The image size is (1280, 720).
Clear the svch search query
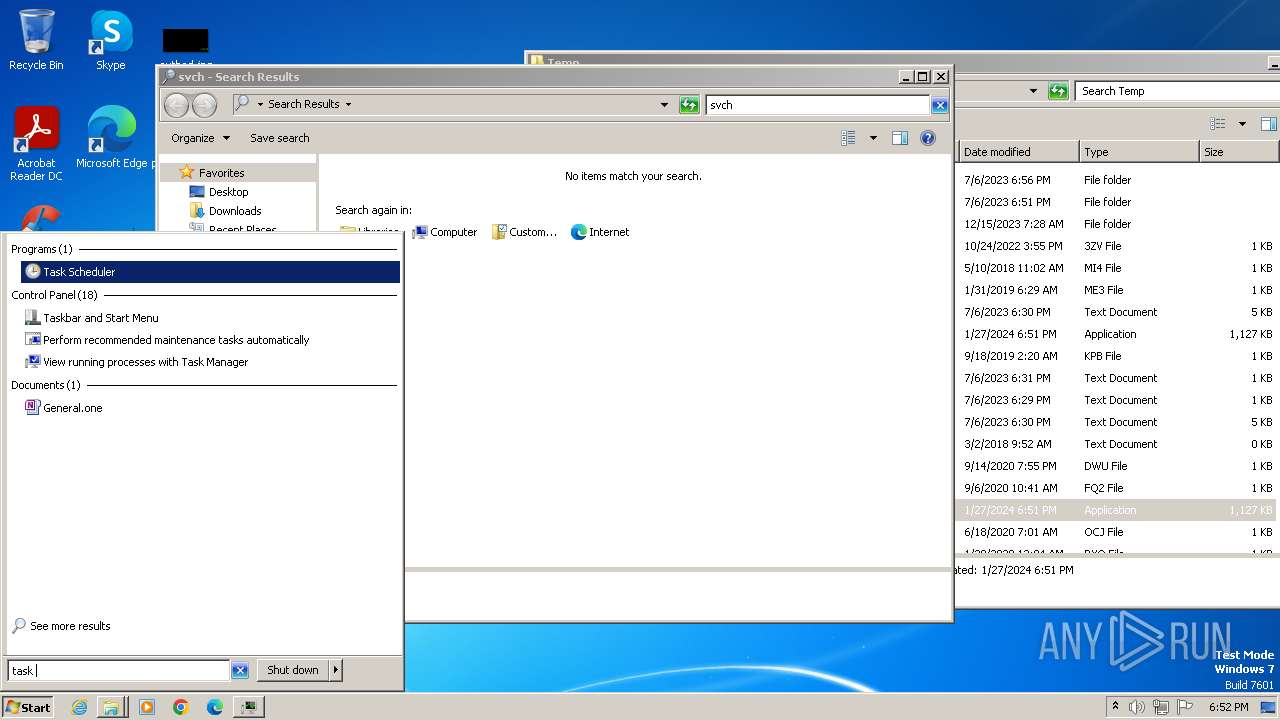939,105
